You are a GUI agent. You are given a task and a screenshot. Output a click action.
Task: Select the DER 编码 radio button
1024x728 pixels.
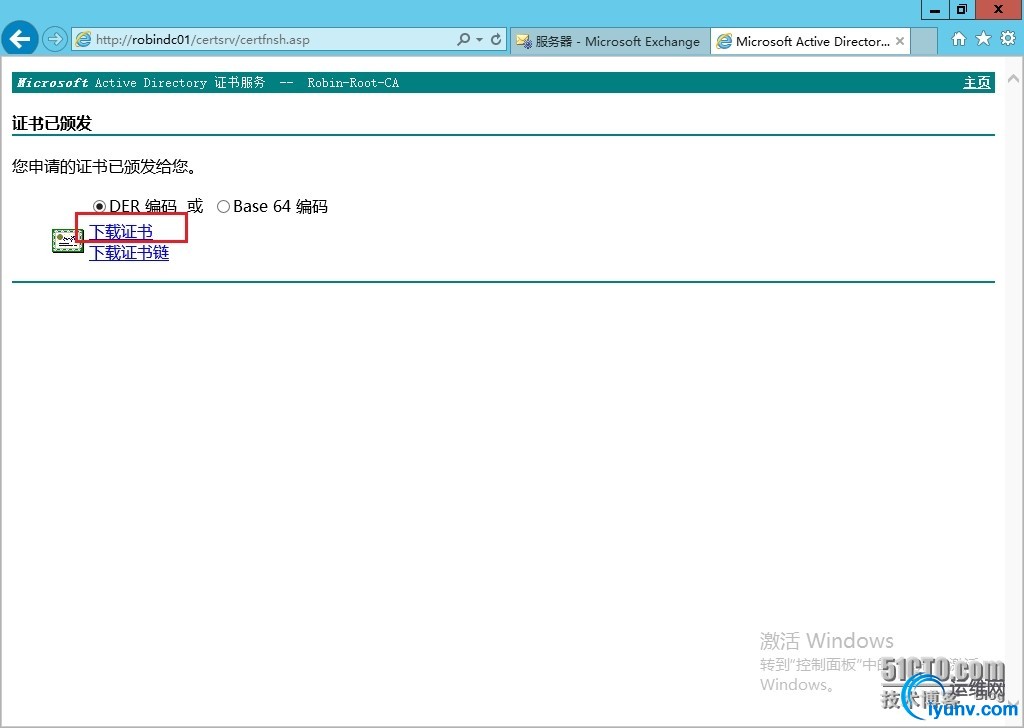click(x=99, y=206)
